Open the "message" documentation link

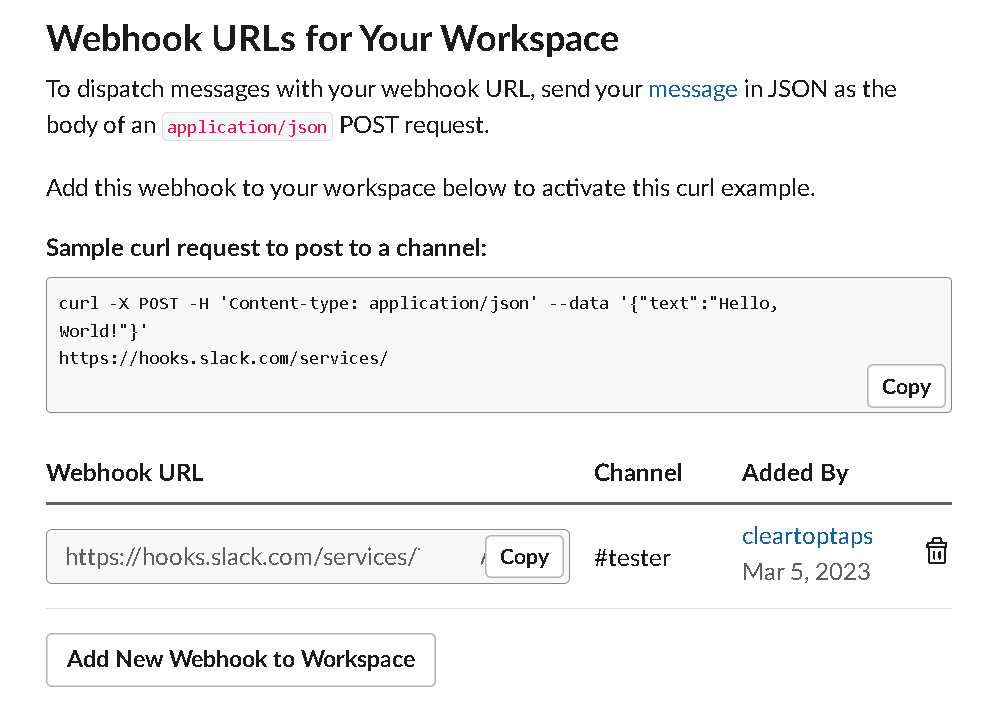(x=692, y=89)
